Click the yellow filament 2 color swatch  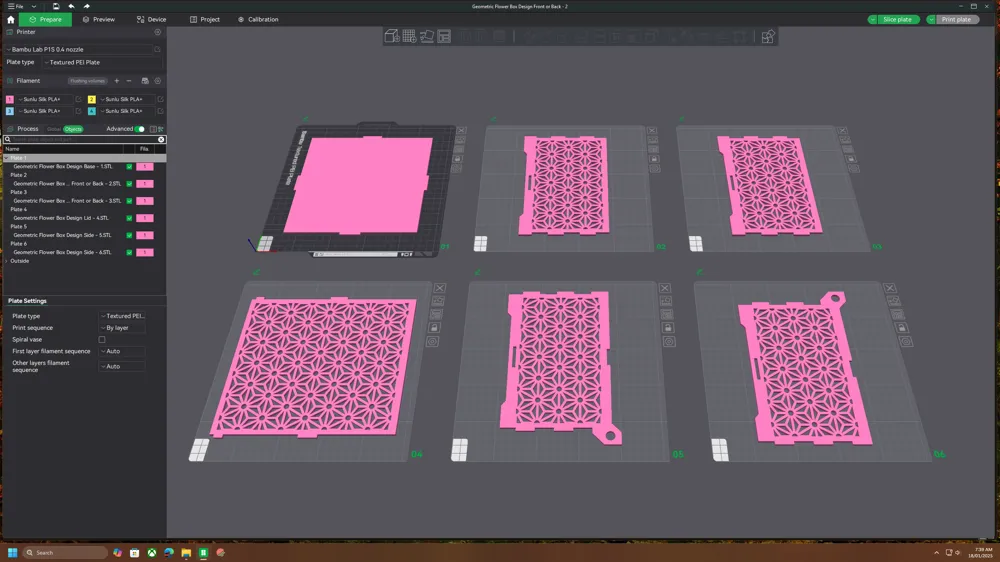point(92,100)
